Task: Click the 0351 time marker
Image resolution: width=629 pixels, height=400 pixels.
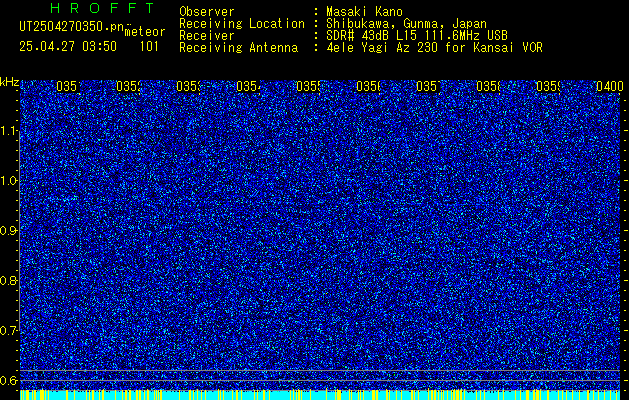Action: point(68,87)
